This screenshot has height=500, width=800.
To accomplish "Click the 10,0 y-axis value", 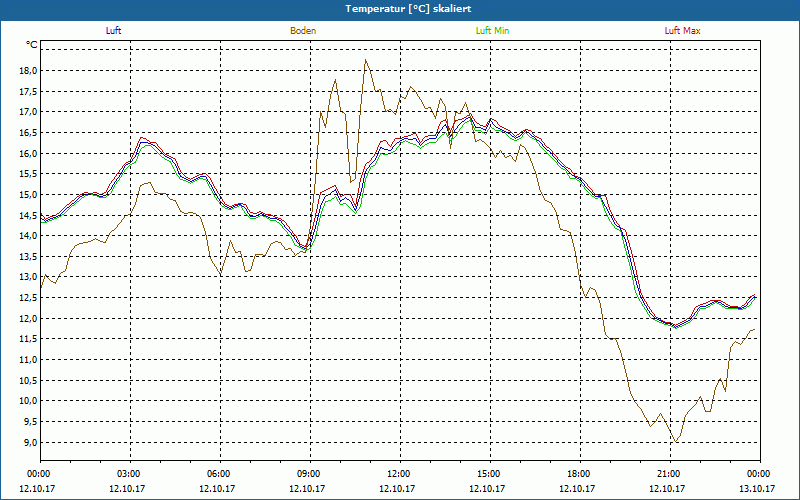I will pyautogui.click(x=29, y=401).
